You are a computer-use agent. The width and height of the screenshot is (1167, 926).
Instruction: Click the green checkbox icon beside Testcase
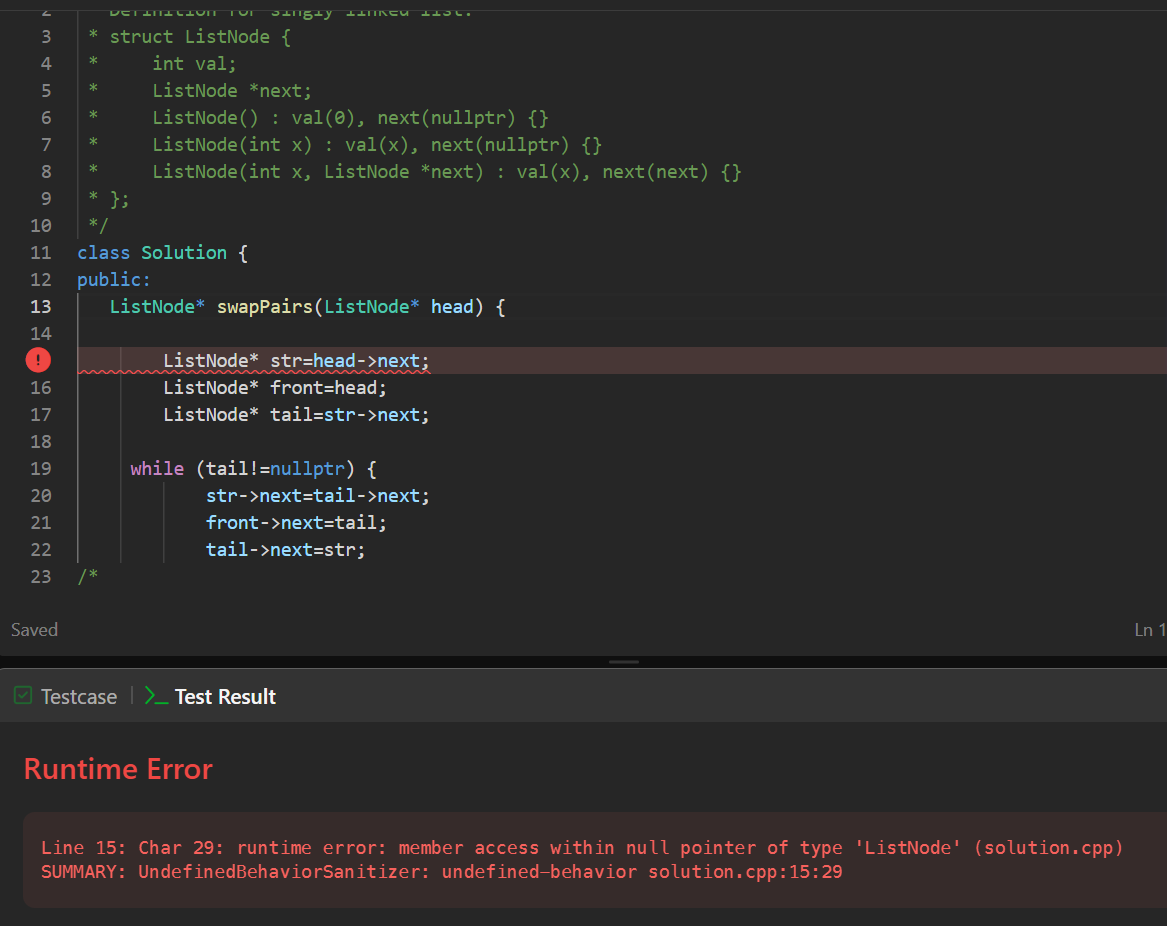pyautogui.click(x=22, y=696)
